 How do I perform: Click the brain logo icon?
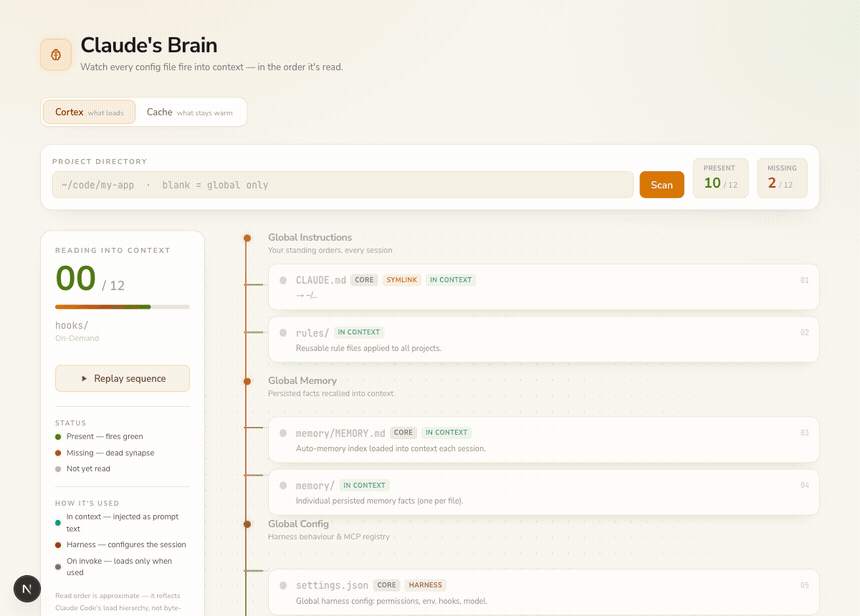tap(55, 54)
